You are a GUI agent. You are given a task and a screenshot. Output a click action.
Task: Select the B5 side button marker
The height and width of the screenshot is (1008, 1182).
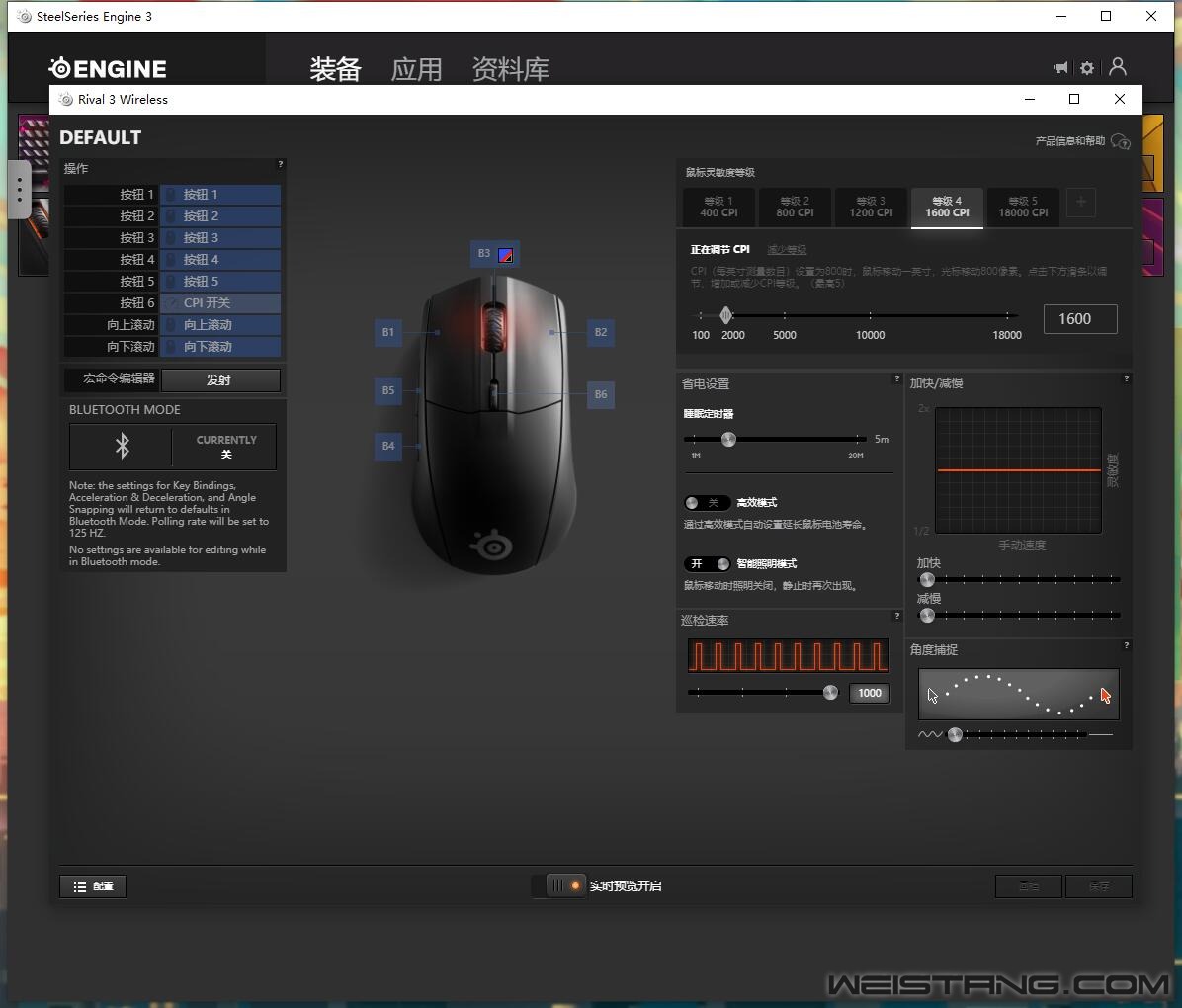pos(387,390)
